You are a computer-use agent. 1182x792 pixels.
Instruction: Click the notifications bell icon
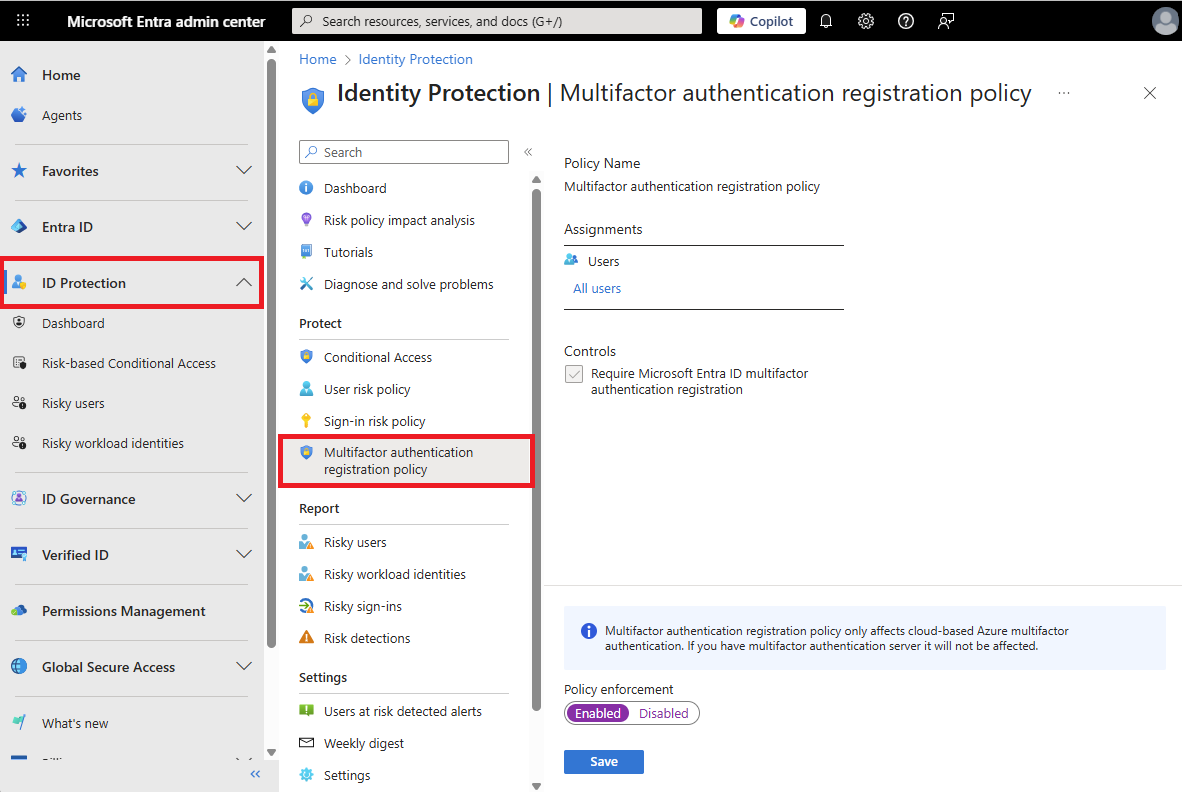pyautogui.click(x=826, y=21)
